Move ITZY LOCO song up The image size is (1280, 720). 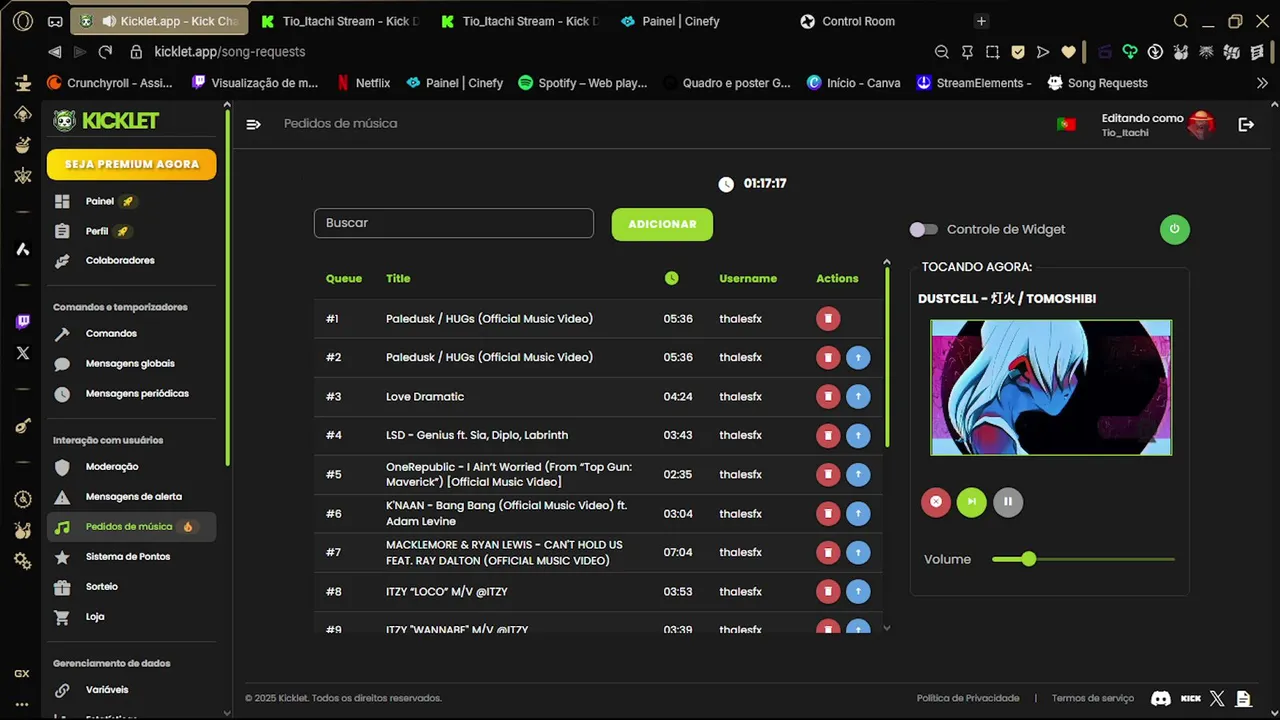(x=858, y=592)
